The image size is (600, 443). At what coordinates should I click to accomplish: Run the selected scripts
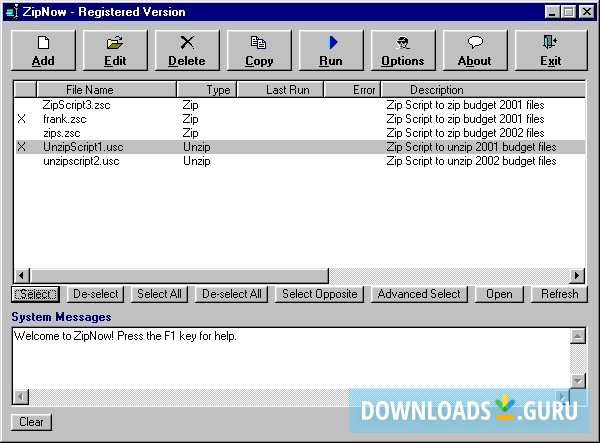(331, 51)
